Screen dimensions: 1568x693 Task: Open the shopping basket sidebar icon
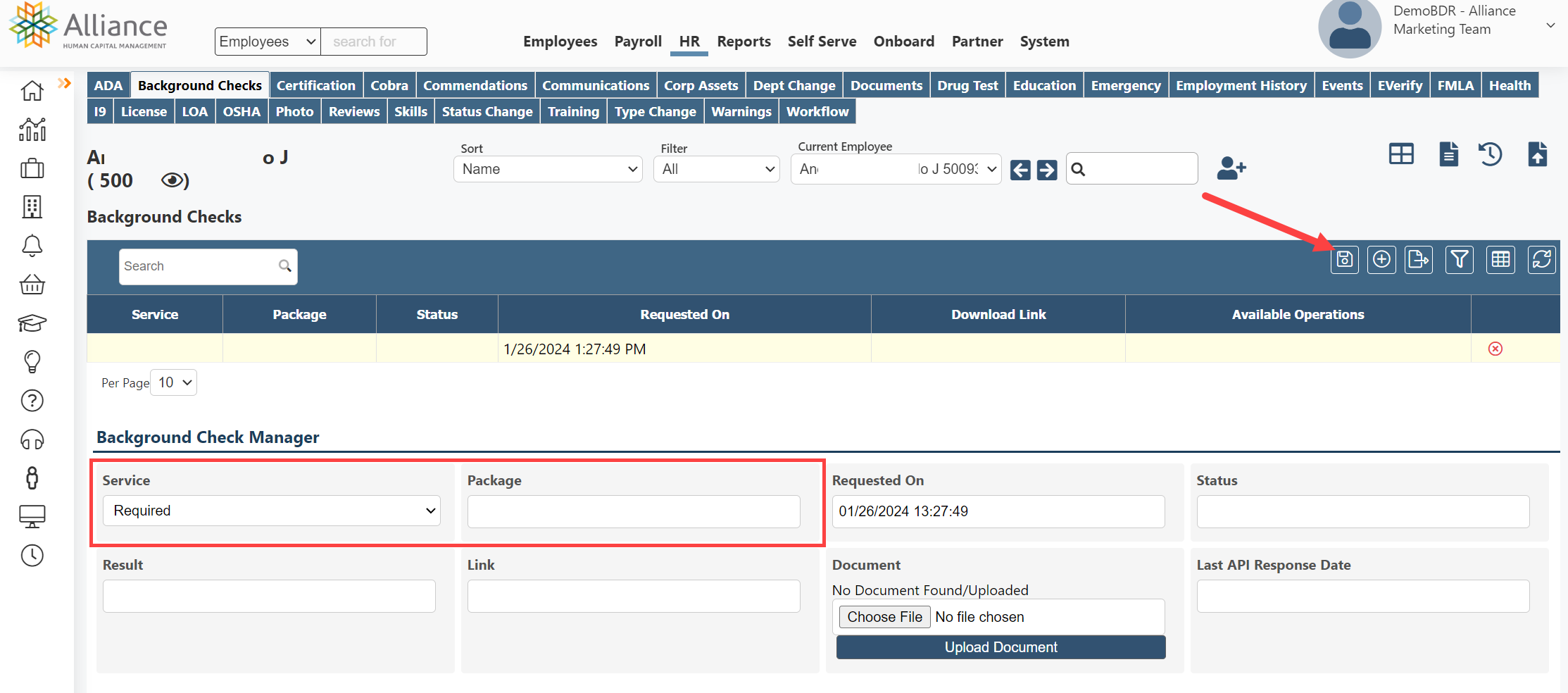[x=32, y=285]
